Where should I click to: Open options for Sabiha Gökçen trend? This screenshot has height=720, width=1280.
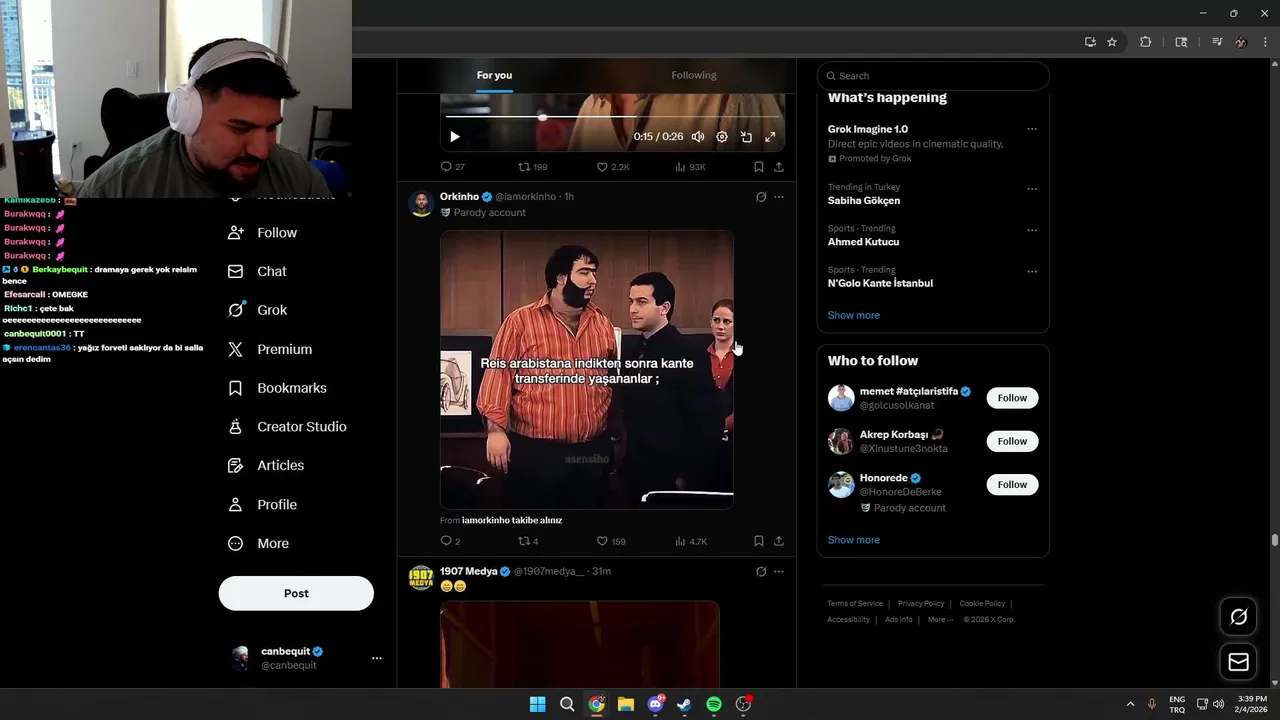tap(1032, 188)
